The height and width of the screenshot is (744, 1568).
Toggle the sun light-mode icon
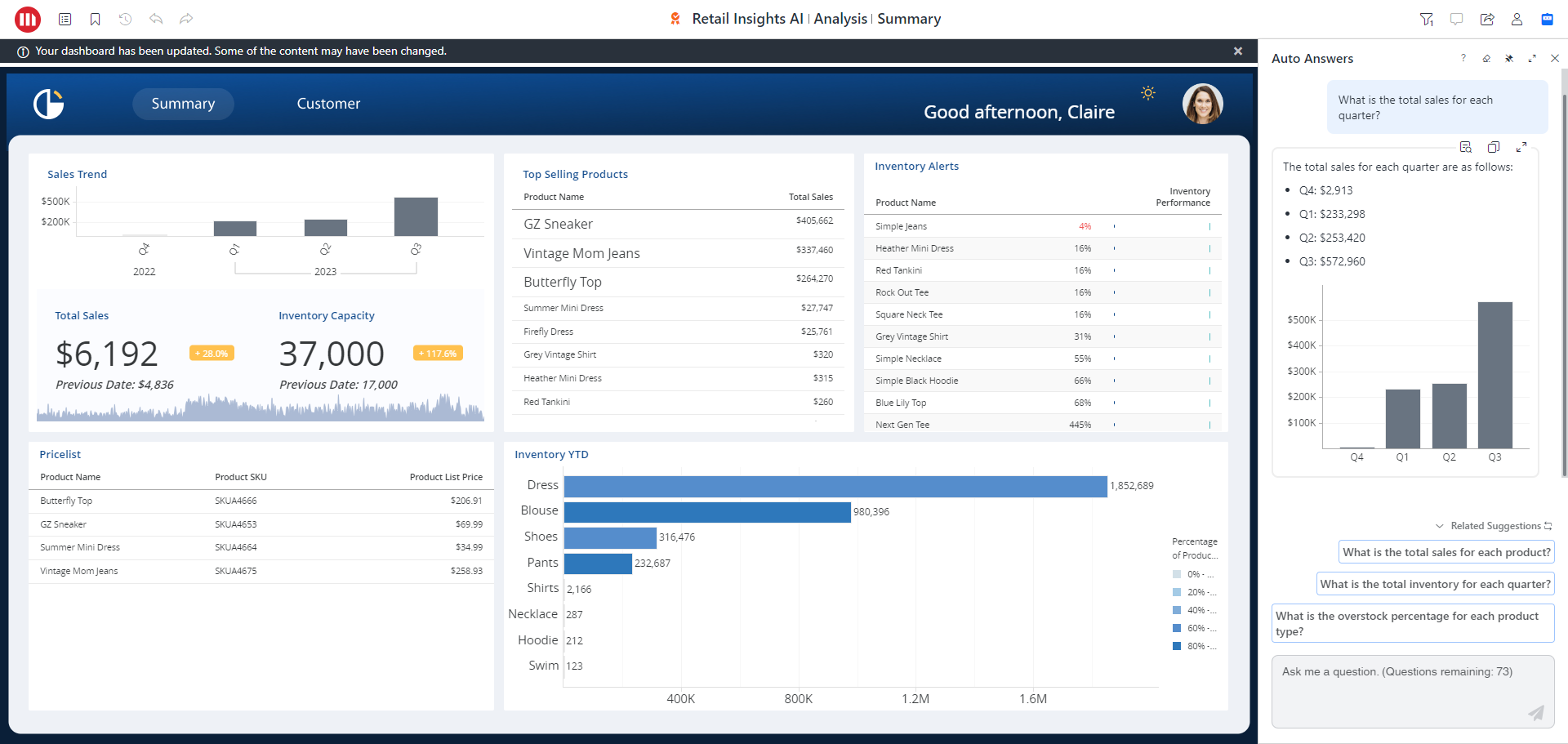click(1148, 93)
